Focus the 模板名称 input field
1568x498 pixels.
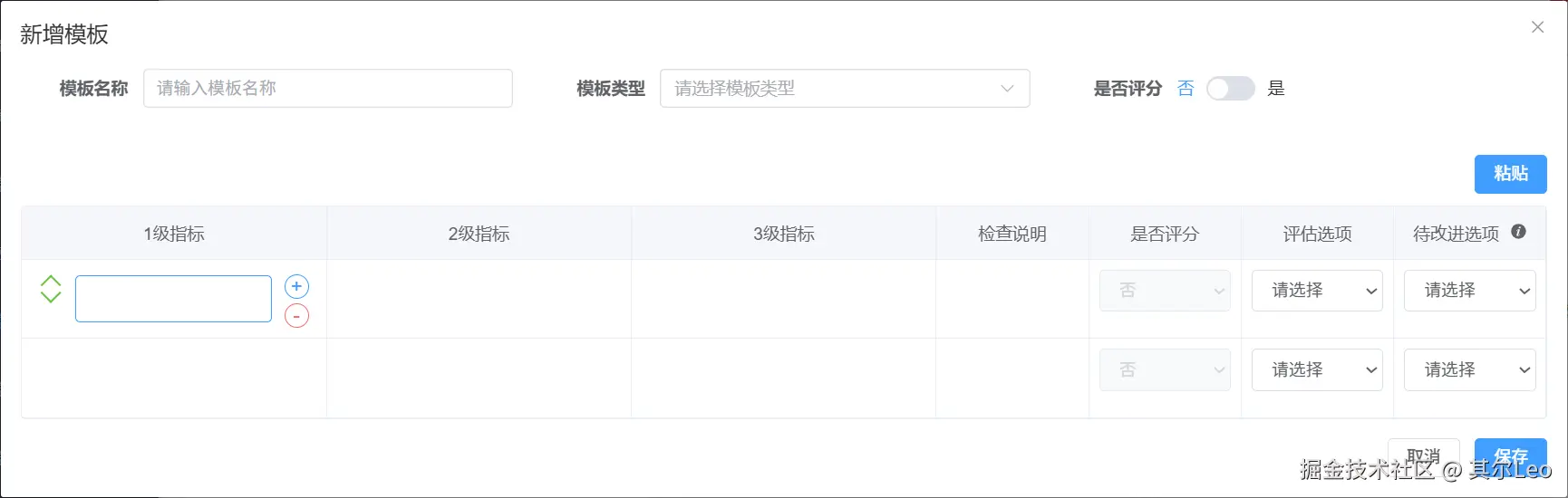click(x=327, y=89)
